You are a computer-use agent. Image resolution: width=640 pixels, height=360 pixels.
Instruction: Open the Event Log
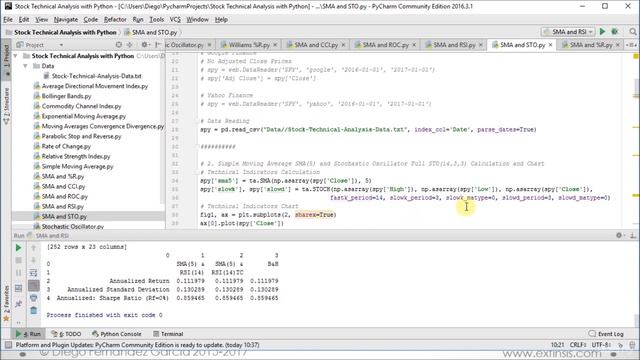(606, 334)
